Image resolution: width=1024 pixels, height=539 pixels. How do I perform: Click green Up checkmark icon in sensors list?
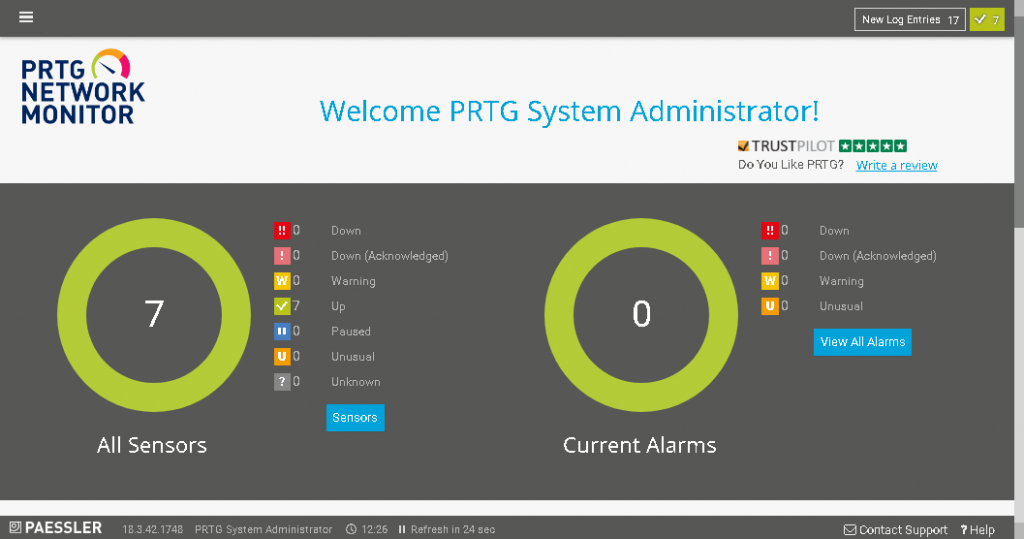point(281,306)
